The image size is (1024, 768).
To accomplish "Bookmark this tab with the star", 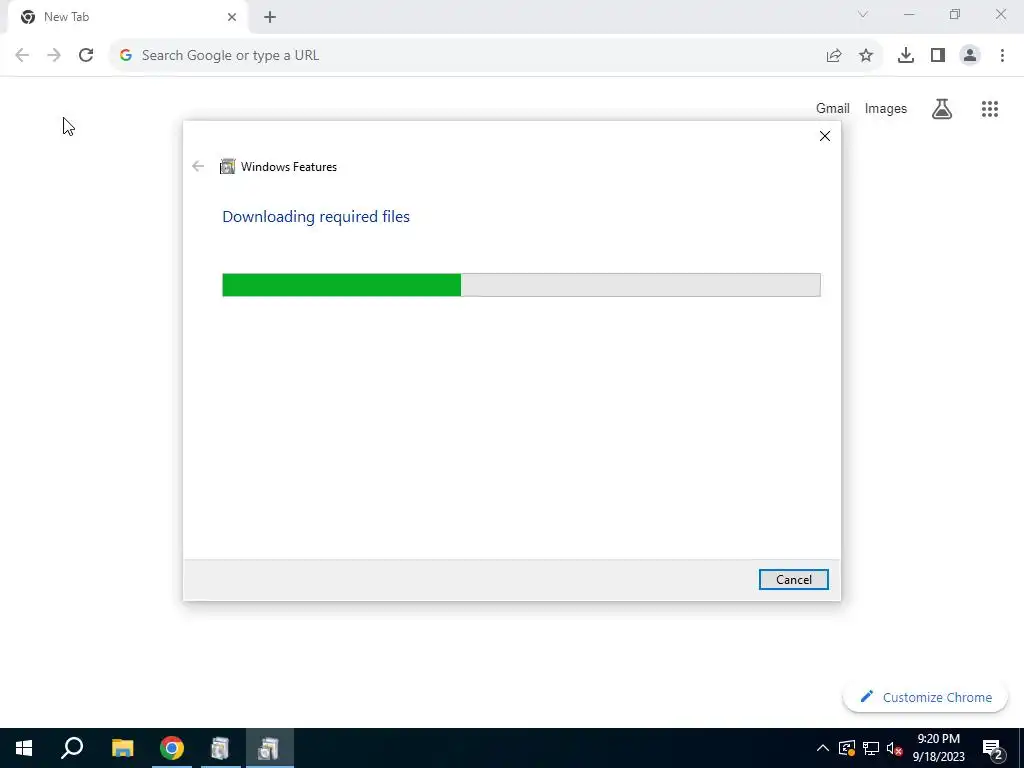I will (866, 56).
